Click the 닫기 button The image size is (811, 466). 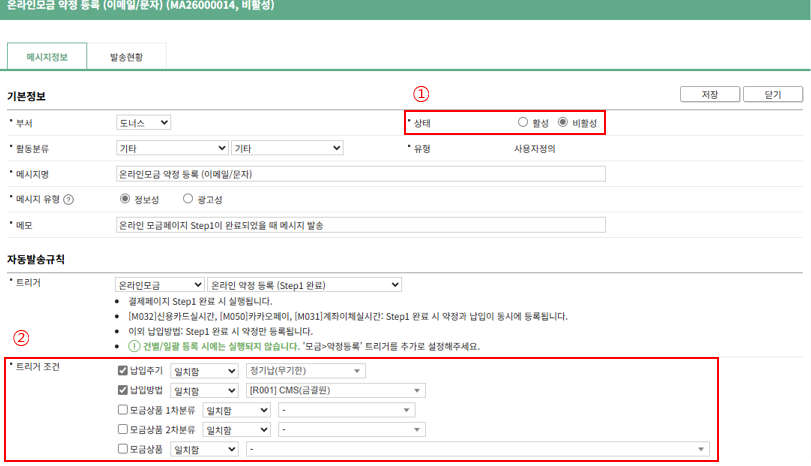coord(773,95)
